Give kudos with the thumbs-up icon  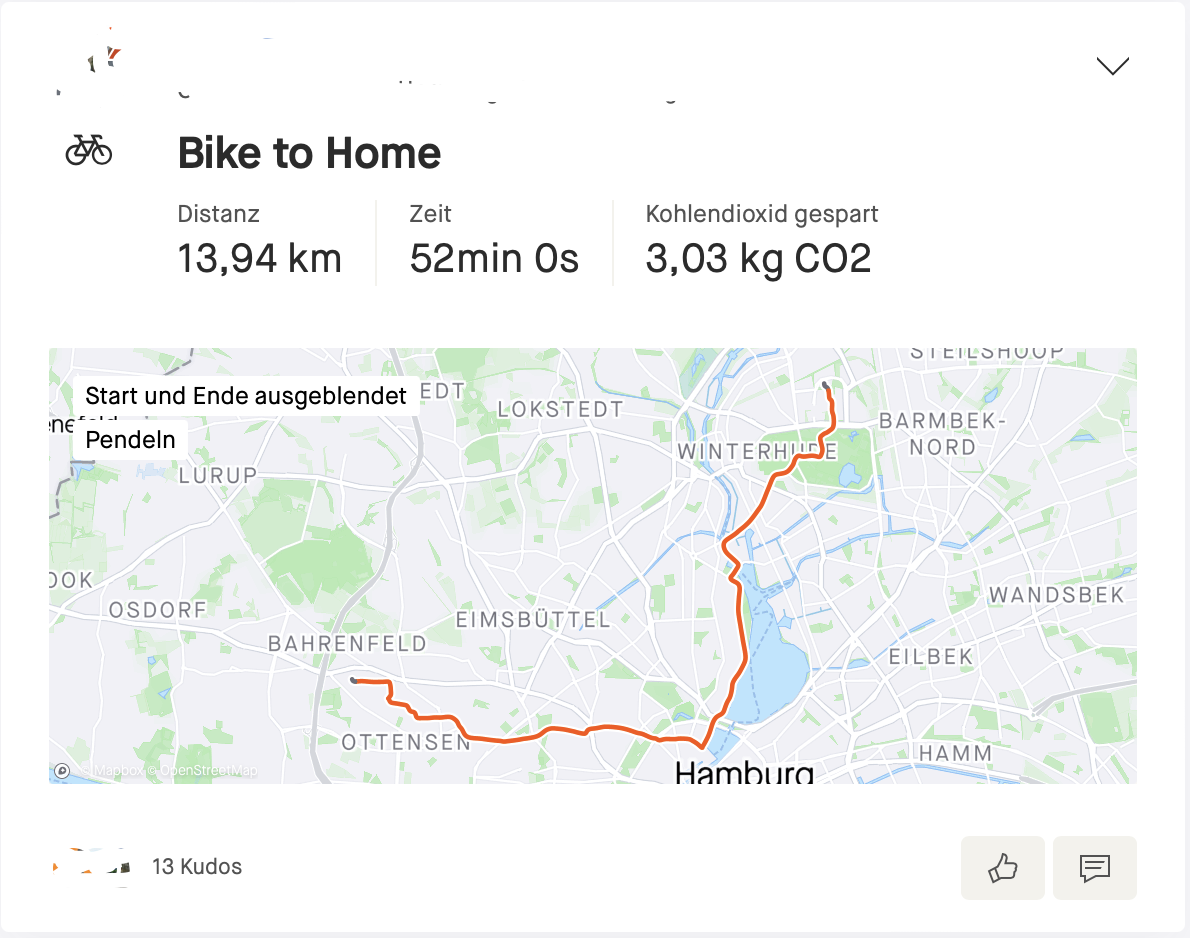point(1002,868)
